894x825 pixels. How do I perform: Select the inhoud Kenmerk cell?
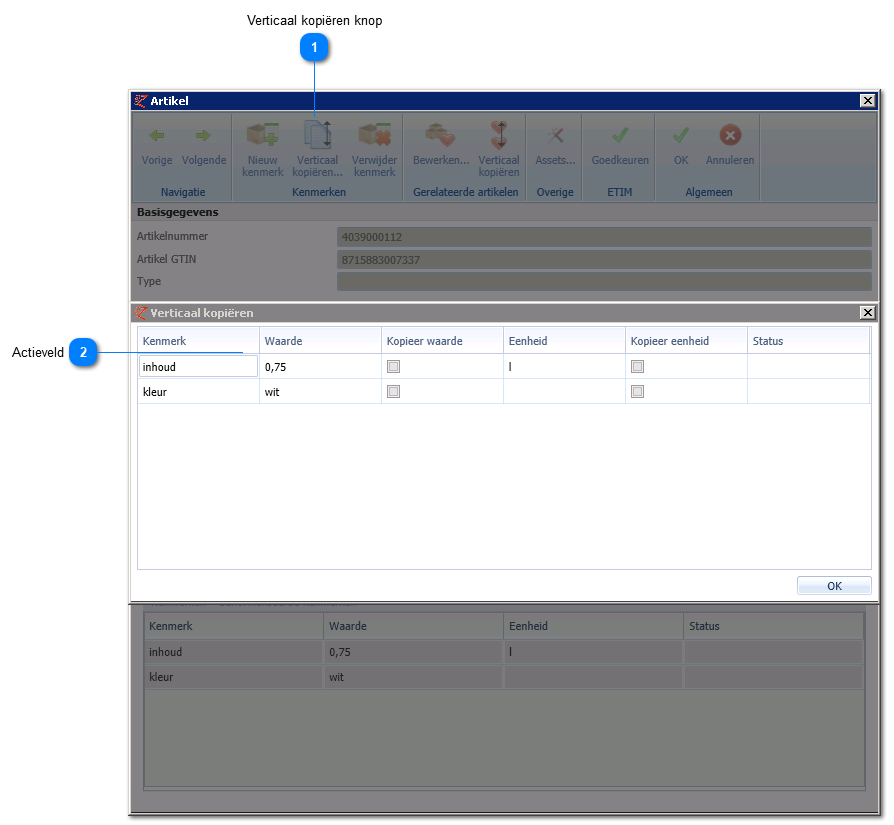[x=198, y=367]
